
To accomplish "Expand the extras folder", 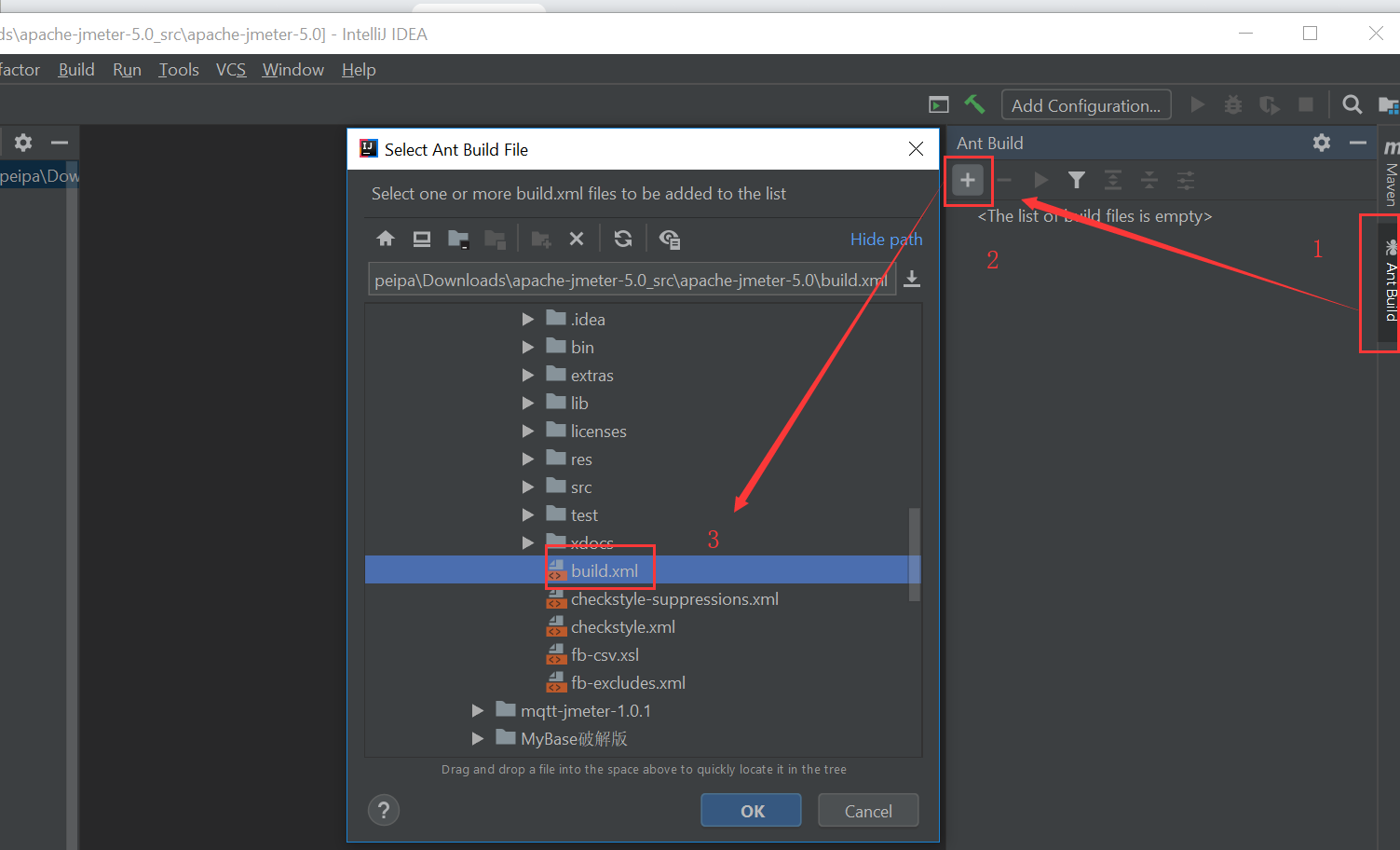I will [528, 375].
